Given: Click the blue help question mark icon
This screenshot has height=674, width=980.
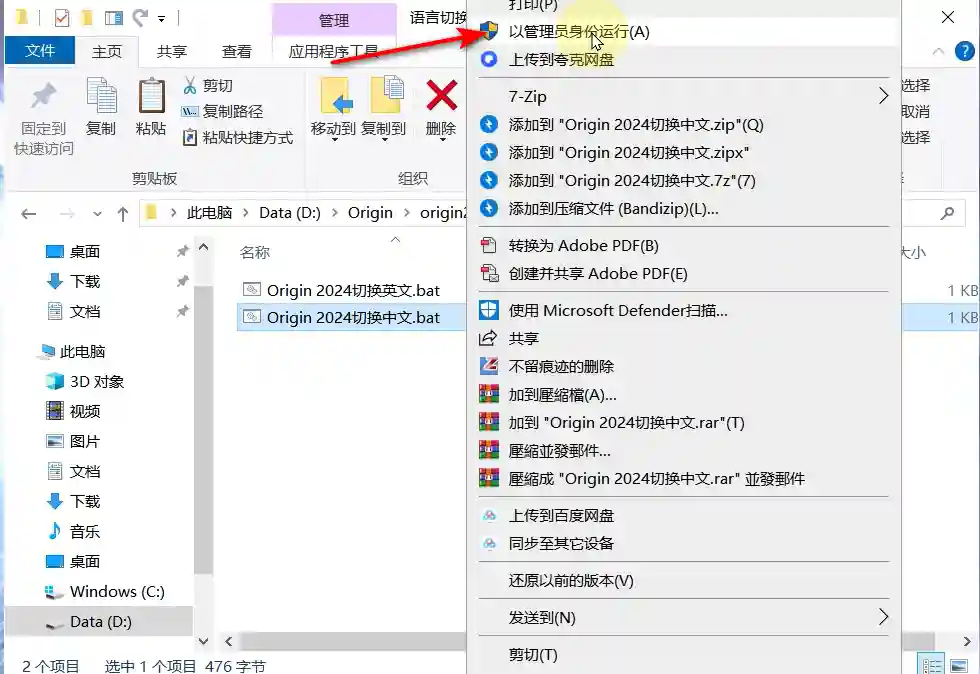Looking at the screenshot, I should (x=964, y=51).
